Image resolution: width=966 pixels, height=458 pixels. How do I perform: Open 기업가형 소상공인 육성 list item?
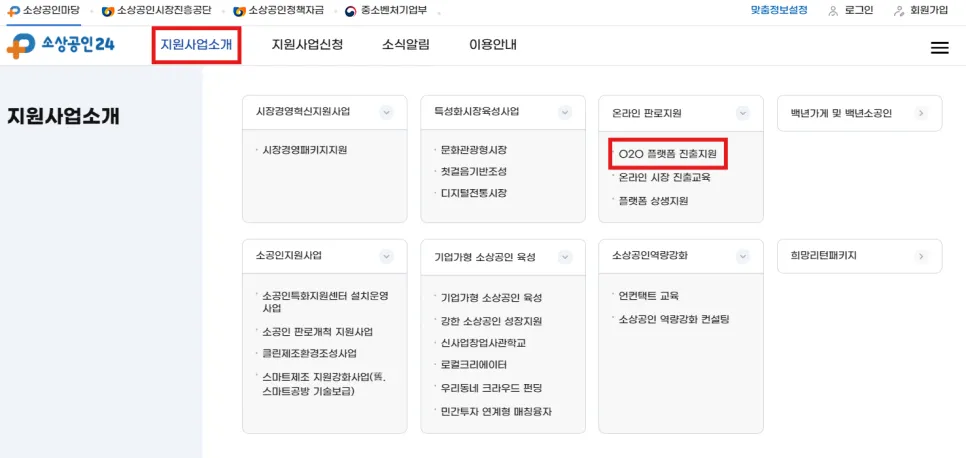point(492,297)
